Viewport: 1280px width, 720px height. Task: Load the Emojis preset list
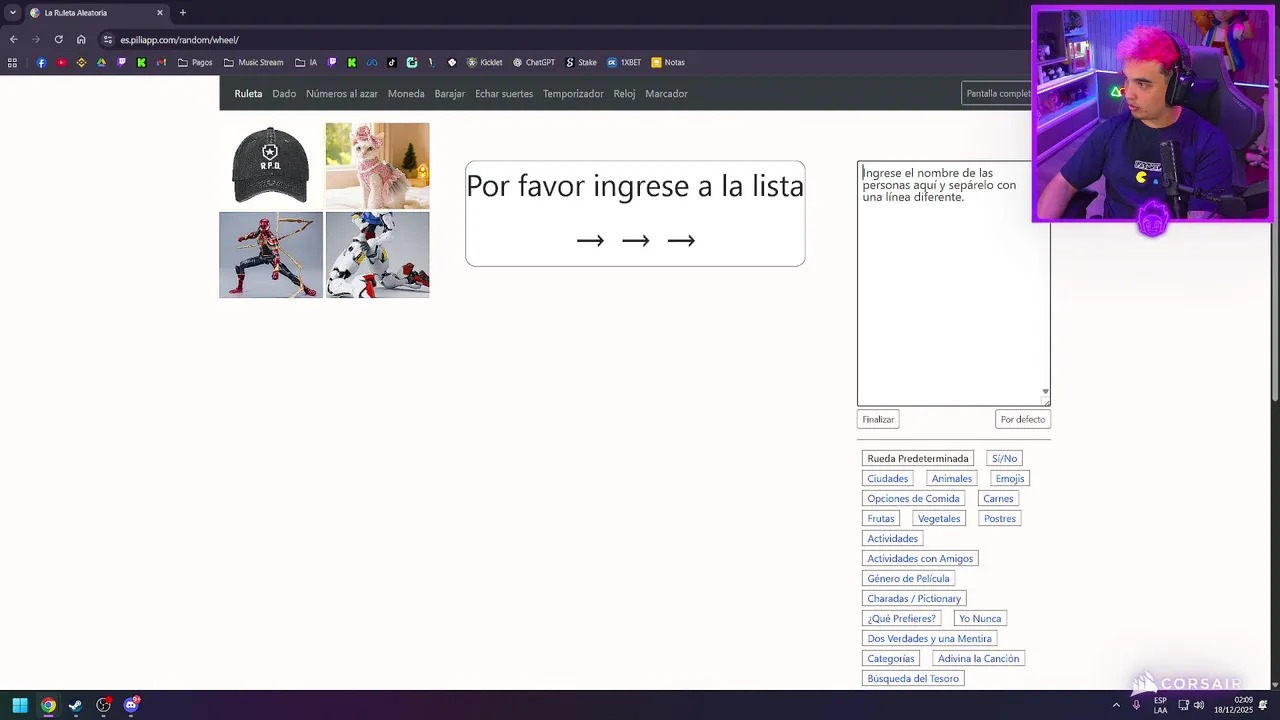click(1010, 478)
